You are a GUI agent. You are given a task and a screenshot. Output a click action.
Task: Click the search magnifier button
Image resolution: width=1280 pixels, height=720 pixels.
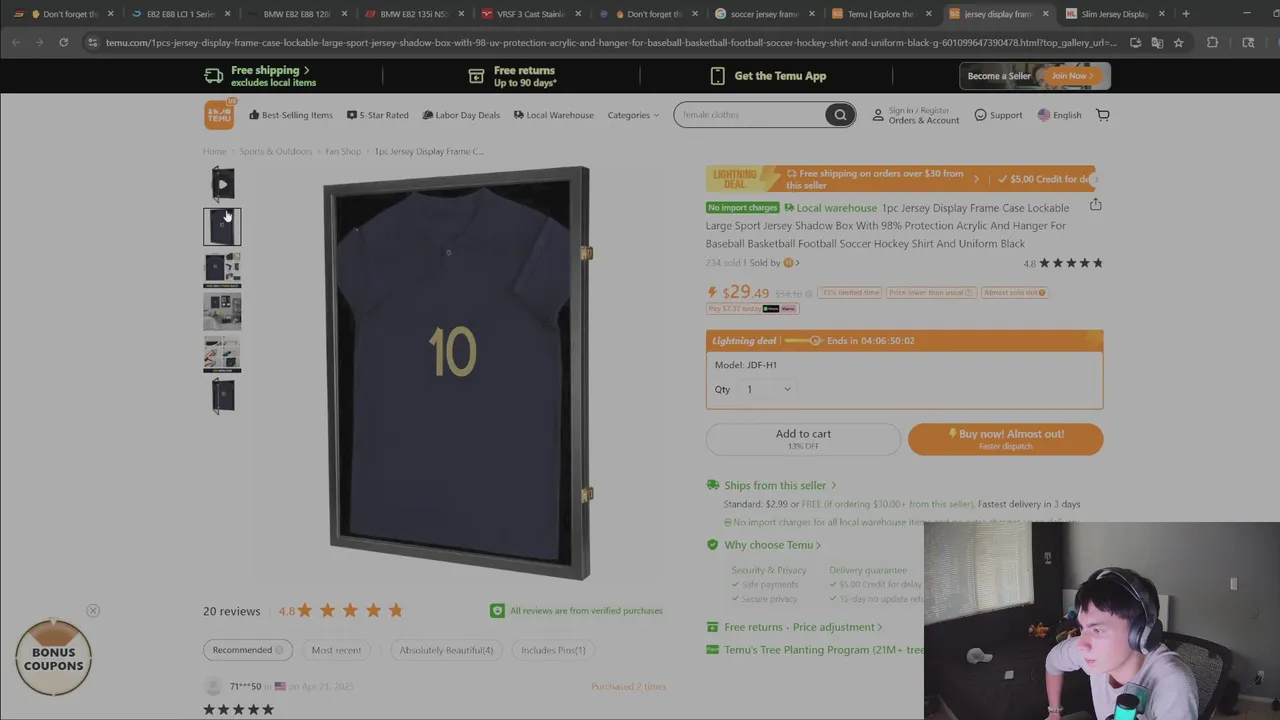click(840, 115)
